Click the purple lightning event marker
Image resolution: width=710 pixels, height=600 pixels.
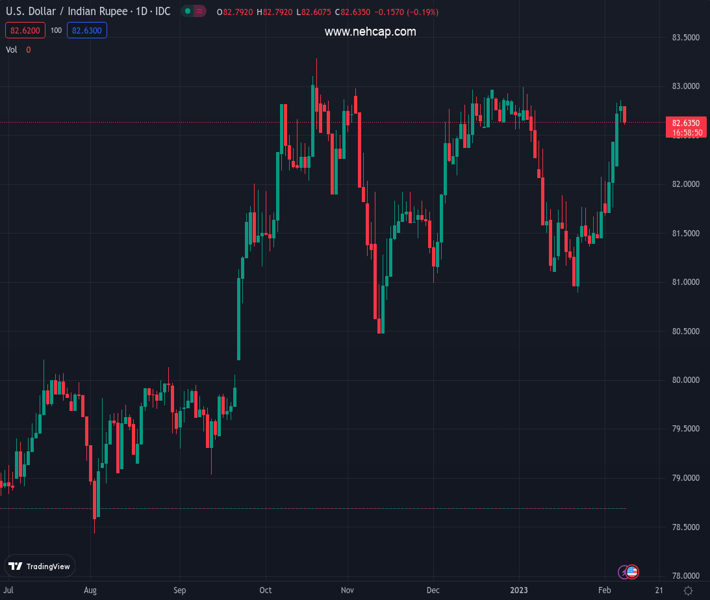[x=624, y=571]
